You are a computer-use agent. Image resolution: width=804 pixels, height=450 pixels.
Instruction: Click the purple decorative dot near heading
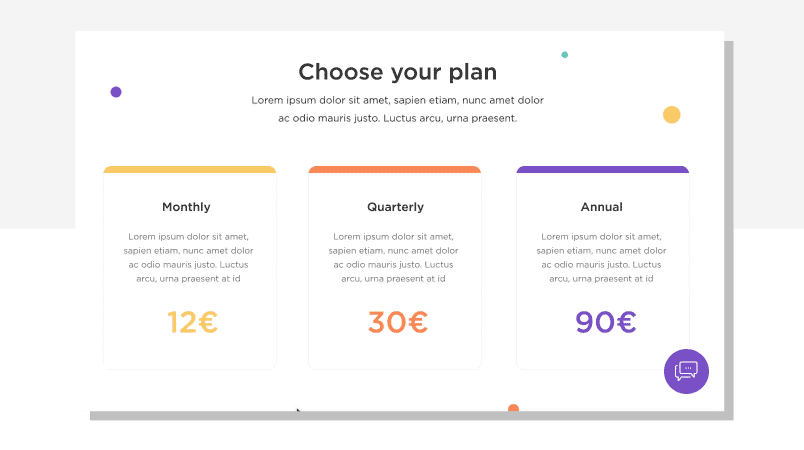pyautogui.click(x=116, y=92)
